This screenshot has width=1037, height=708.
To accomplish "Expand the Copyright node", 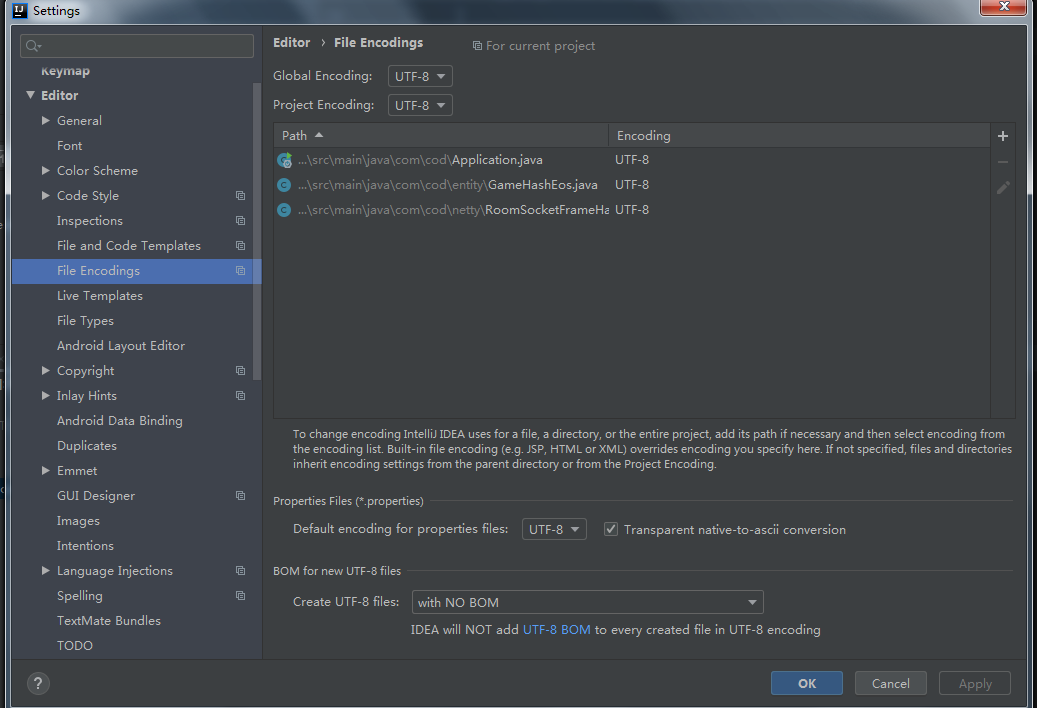I will pos(46,371).
